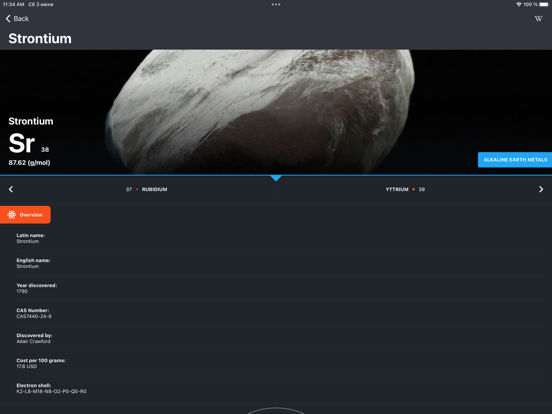Tap the Sr element symbol
The height and width of the screenshot is (414, 552).
22,143
